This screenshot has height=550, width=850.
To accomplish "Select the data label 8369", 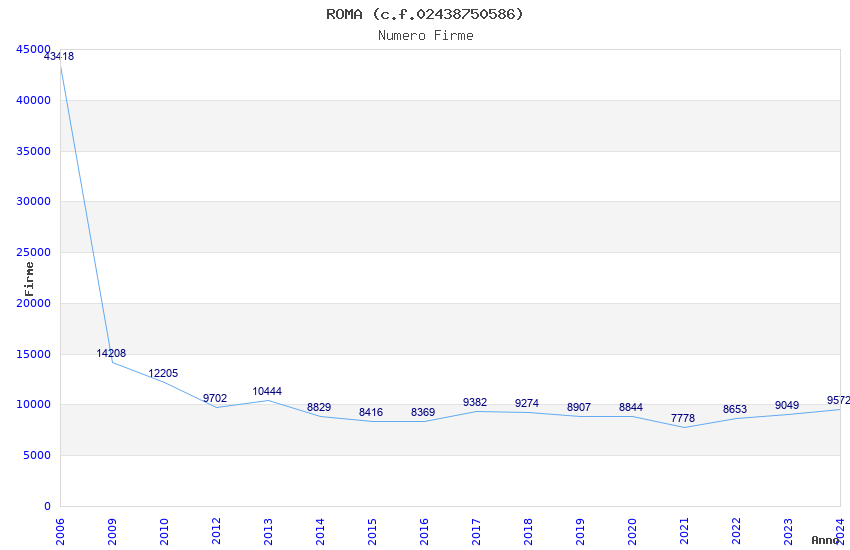I will click(423, 412).
